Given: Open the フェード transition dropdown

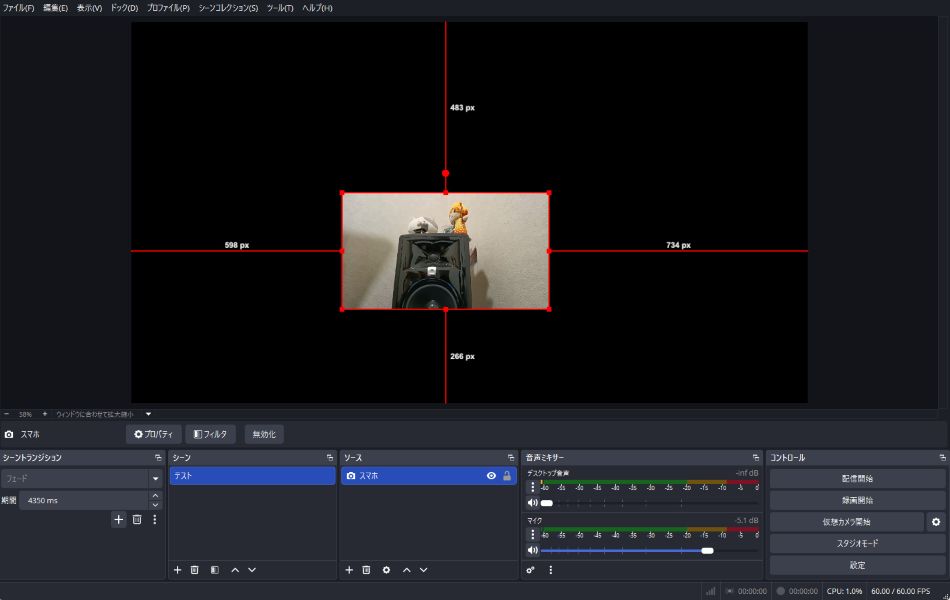Looking at the screenshot, I should point(155,479).
